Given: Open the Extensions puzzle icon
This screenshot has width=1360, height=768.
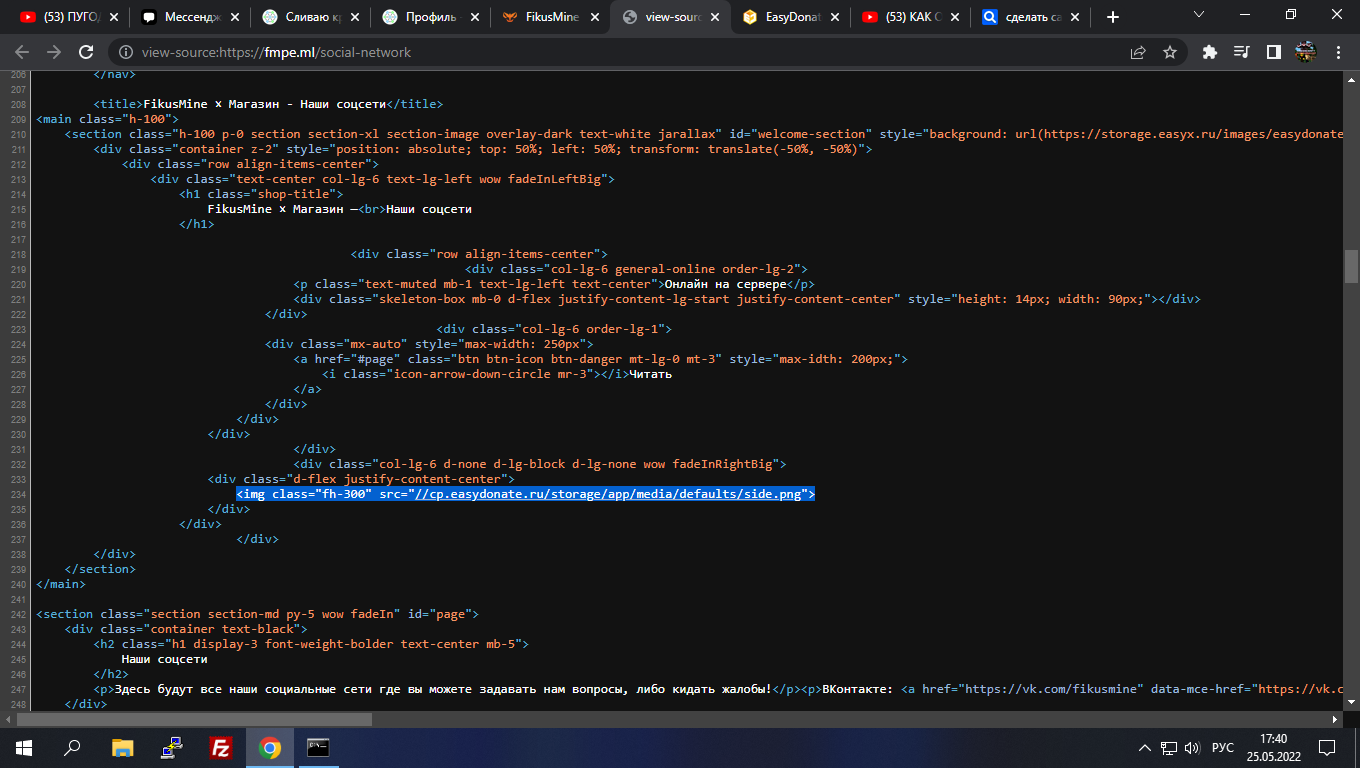Looking at the screenshot, I should pyautogui.click(x=1210, y=52).
